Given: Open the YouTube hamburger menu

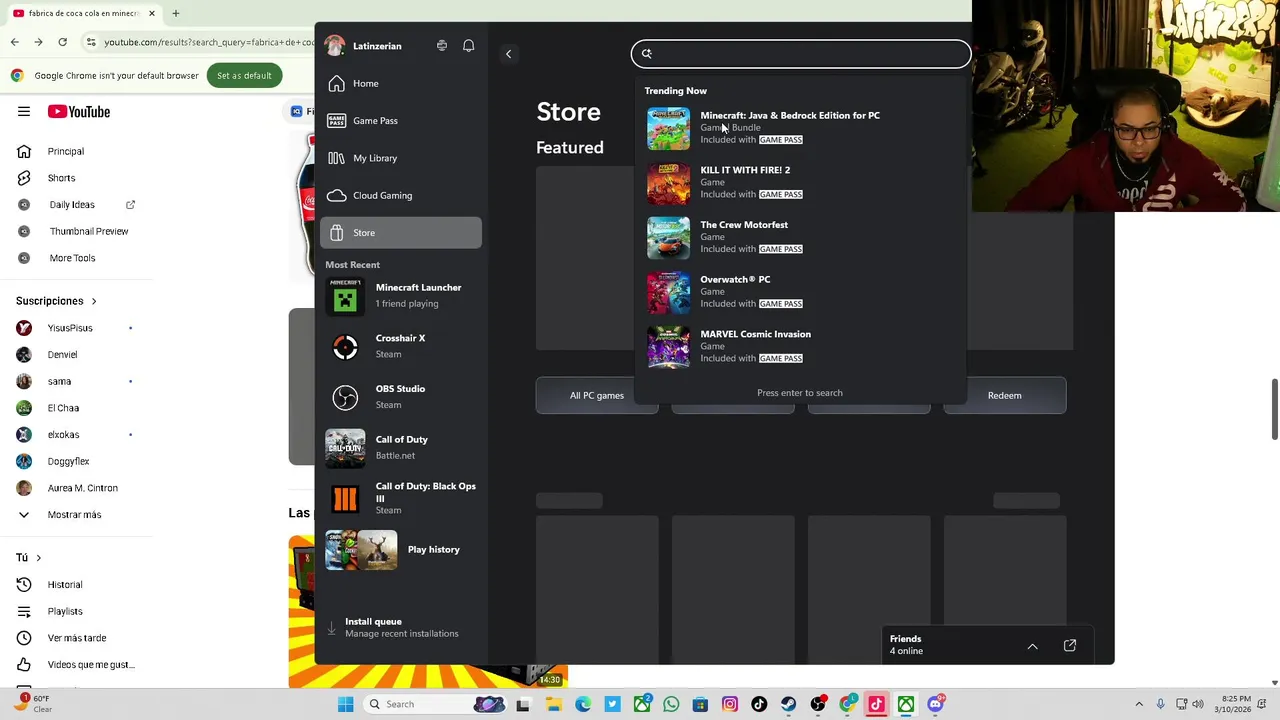Looking at the screenshot, I should tap(24, 112).
